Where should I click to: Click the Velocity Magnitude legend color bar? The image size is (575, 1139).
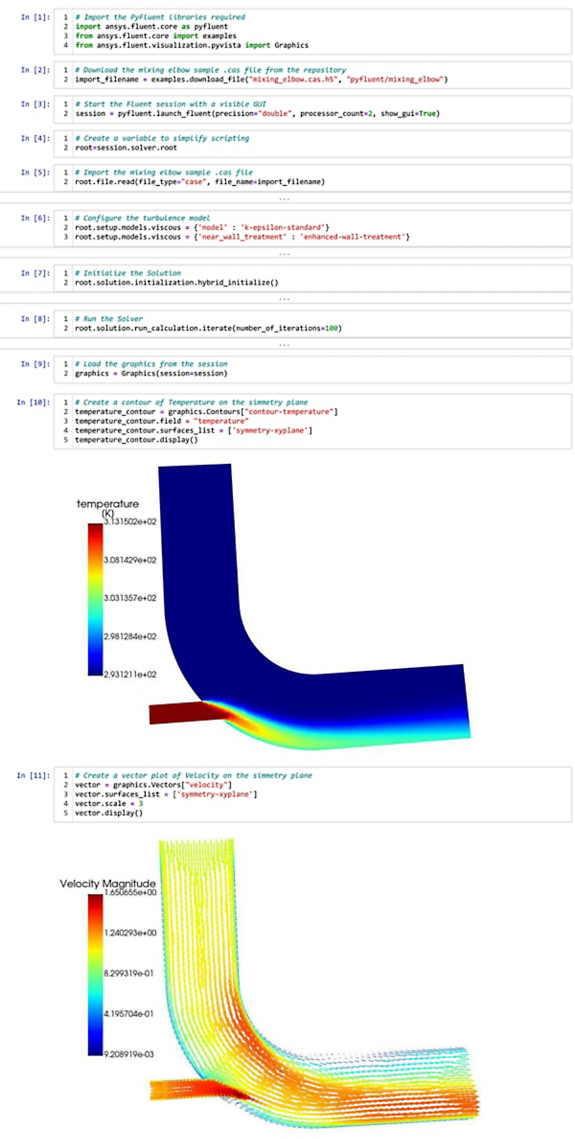point(95,974)
